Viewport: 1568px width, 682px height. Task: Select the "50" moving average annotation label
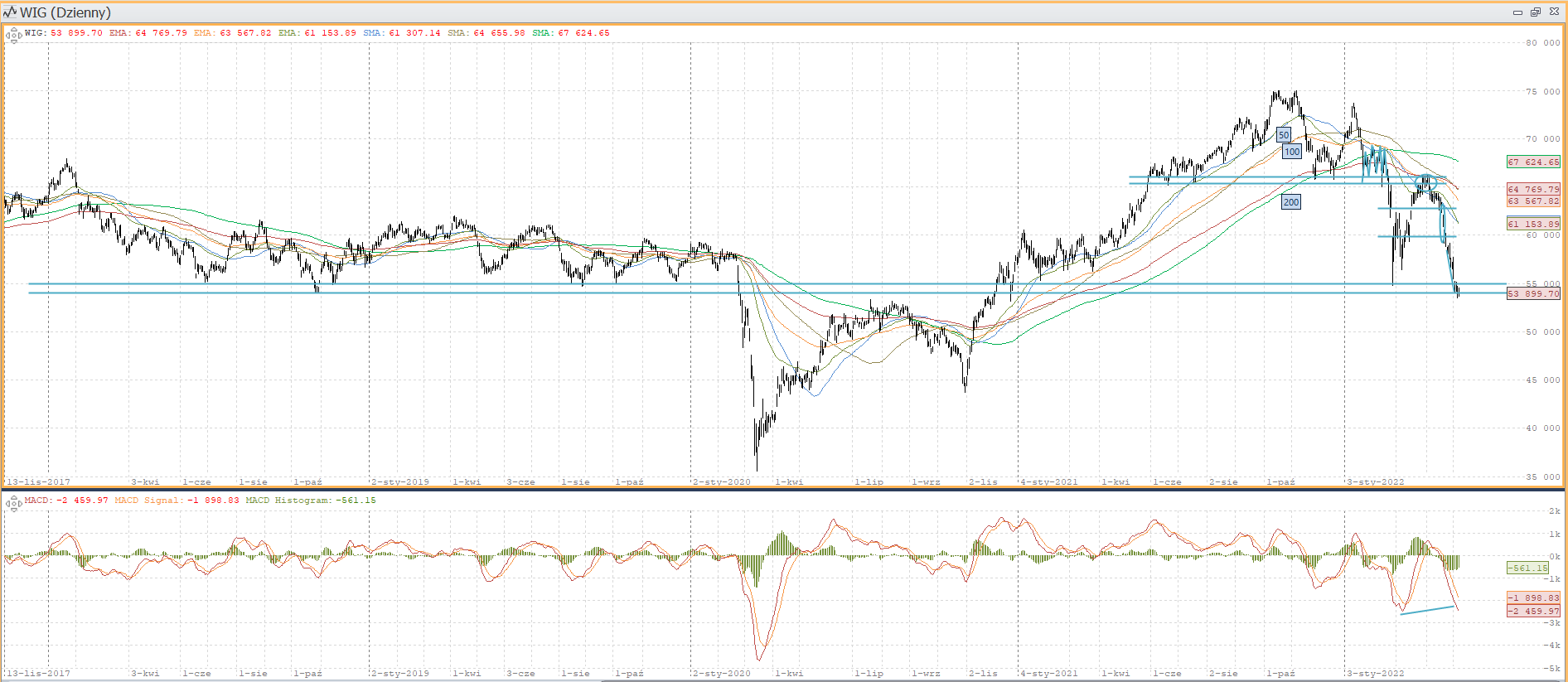coord(1283,135)
